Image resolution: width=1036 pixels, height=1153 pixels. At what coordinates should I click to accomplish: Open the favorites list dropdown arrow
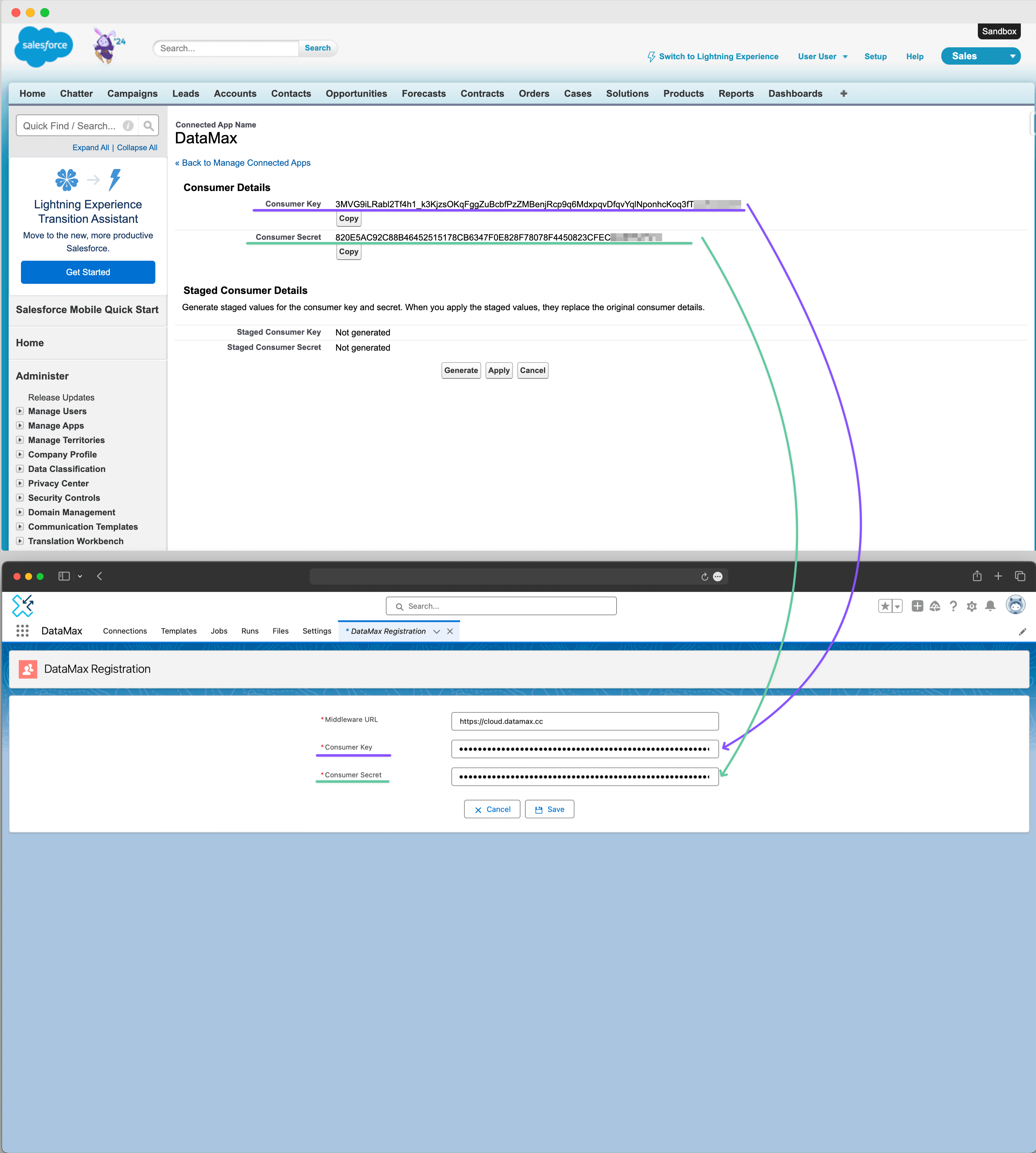898,607
